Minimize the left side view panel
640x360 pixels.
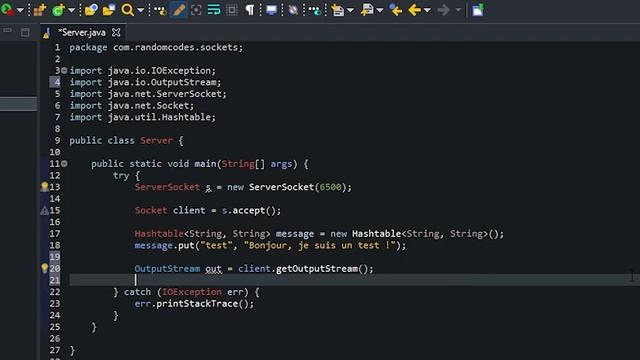point(7,31)
